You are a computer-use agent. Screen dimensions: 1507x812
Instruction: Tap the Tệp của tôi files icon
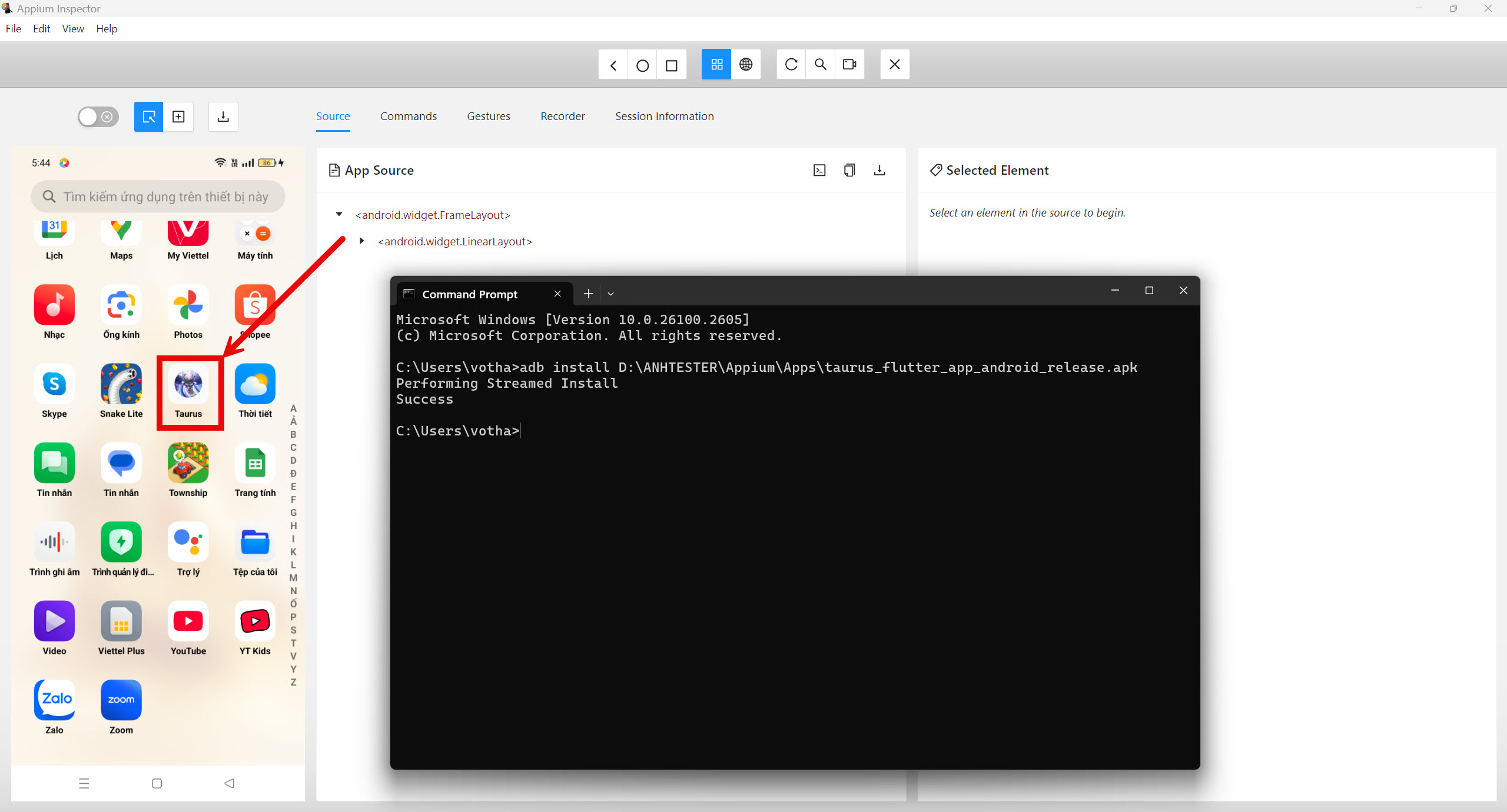[x=255, y=542]
